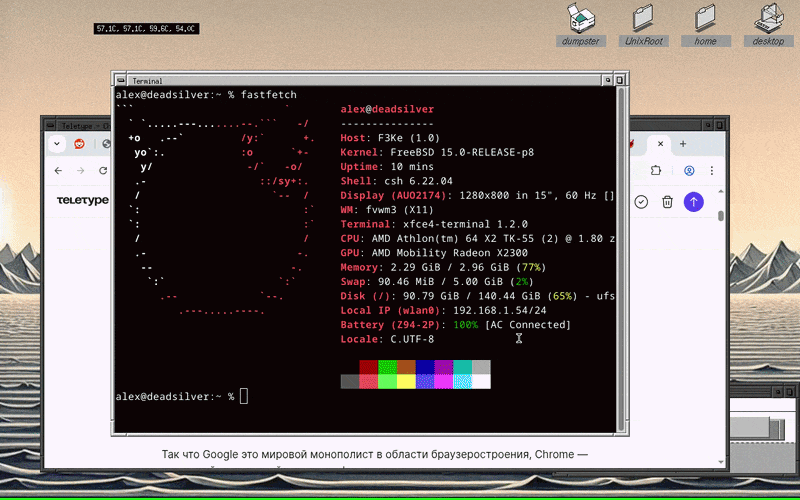This screenshot has width=800, height=500.
Task: Click the white color block
Action: tap(481, 382)
